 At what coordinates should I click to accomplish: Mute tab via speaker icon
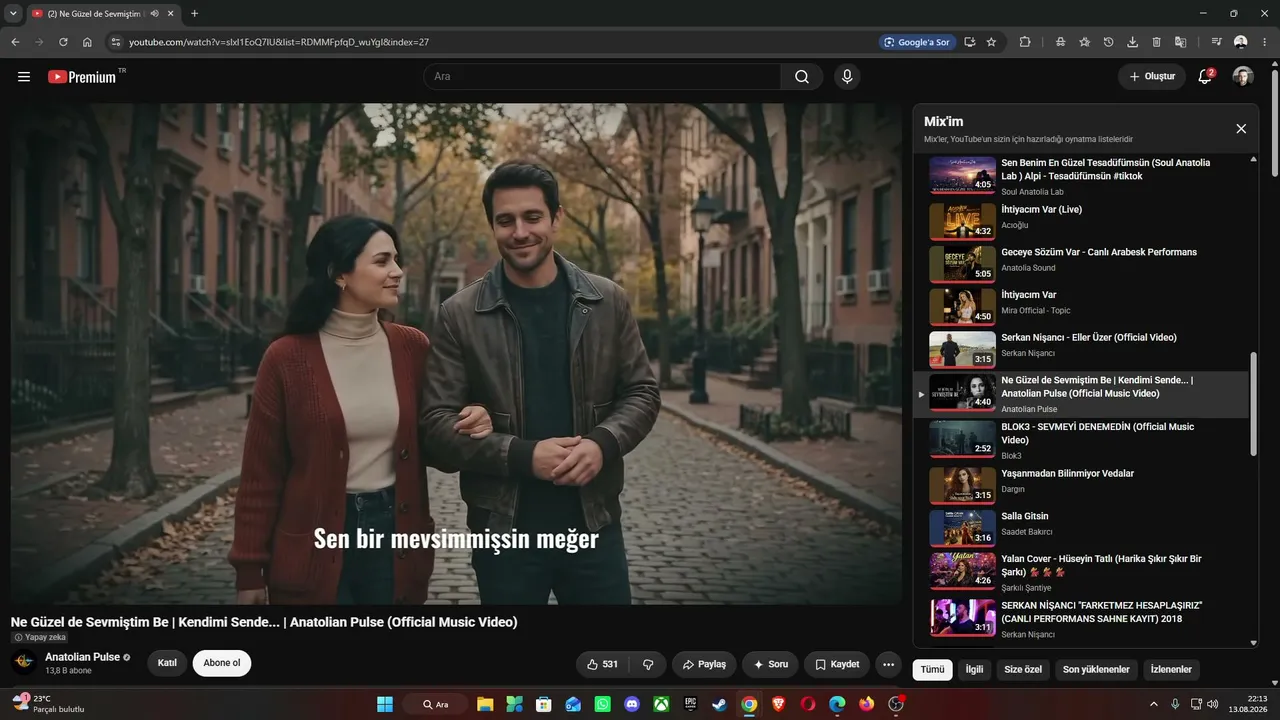(154, 13)
